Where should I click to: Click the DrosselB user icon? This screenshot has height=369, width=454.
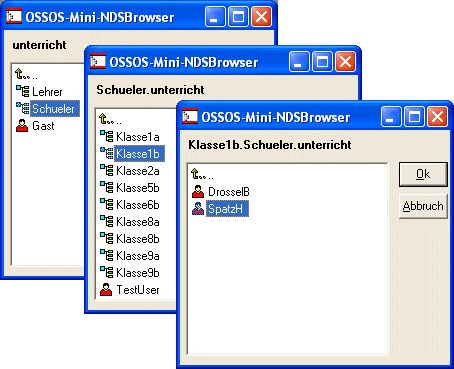[198, 192]
